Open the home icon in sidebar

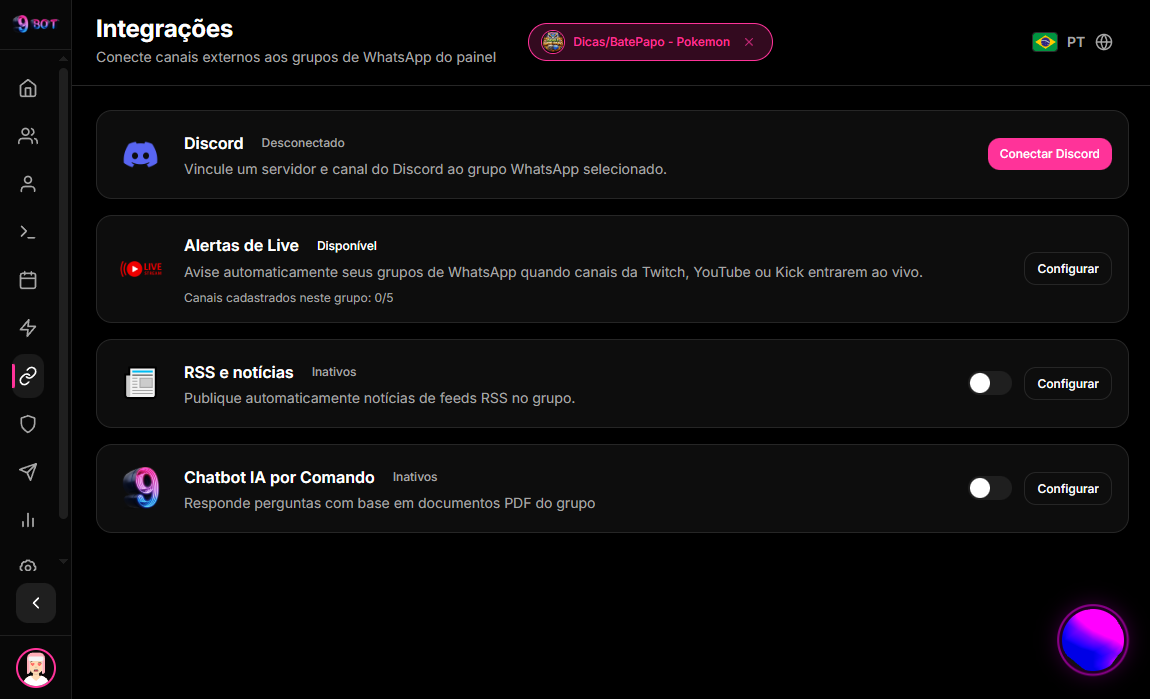(28, 89)
